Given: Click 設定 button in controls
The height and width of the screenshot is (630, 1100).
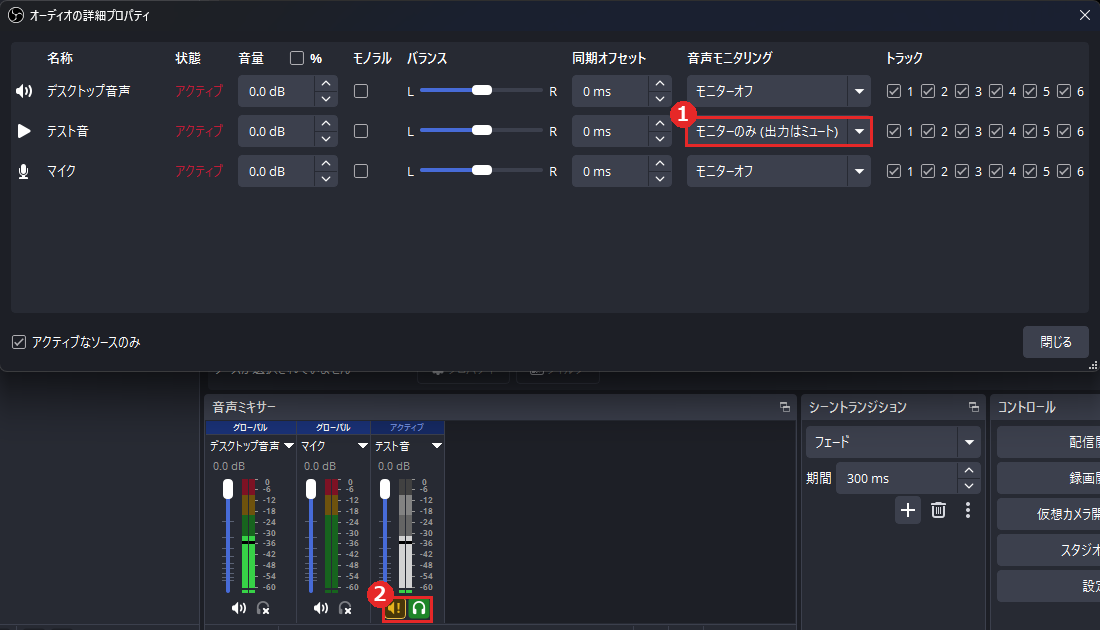Looking at the screenshot, I should point(1049,586).
